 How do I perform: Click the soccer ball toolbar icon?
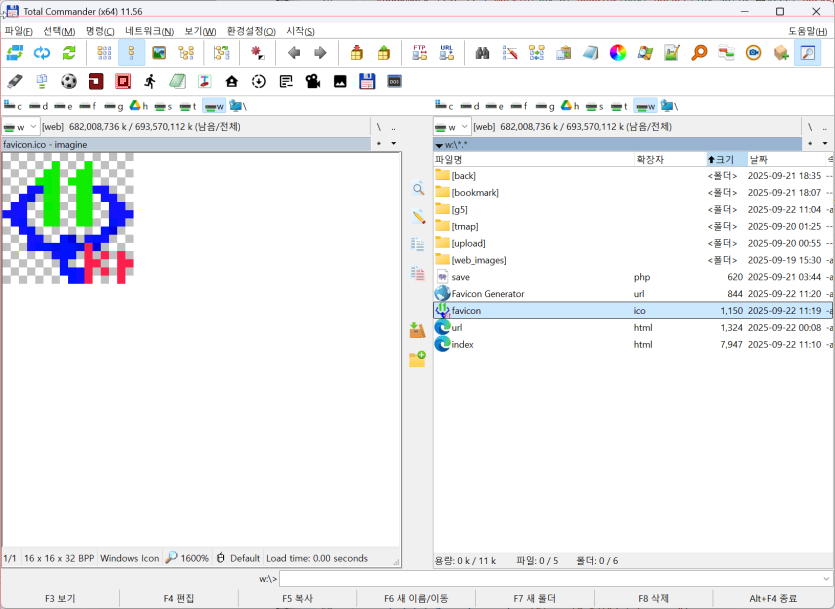(69, 81)
